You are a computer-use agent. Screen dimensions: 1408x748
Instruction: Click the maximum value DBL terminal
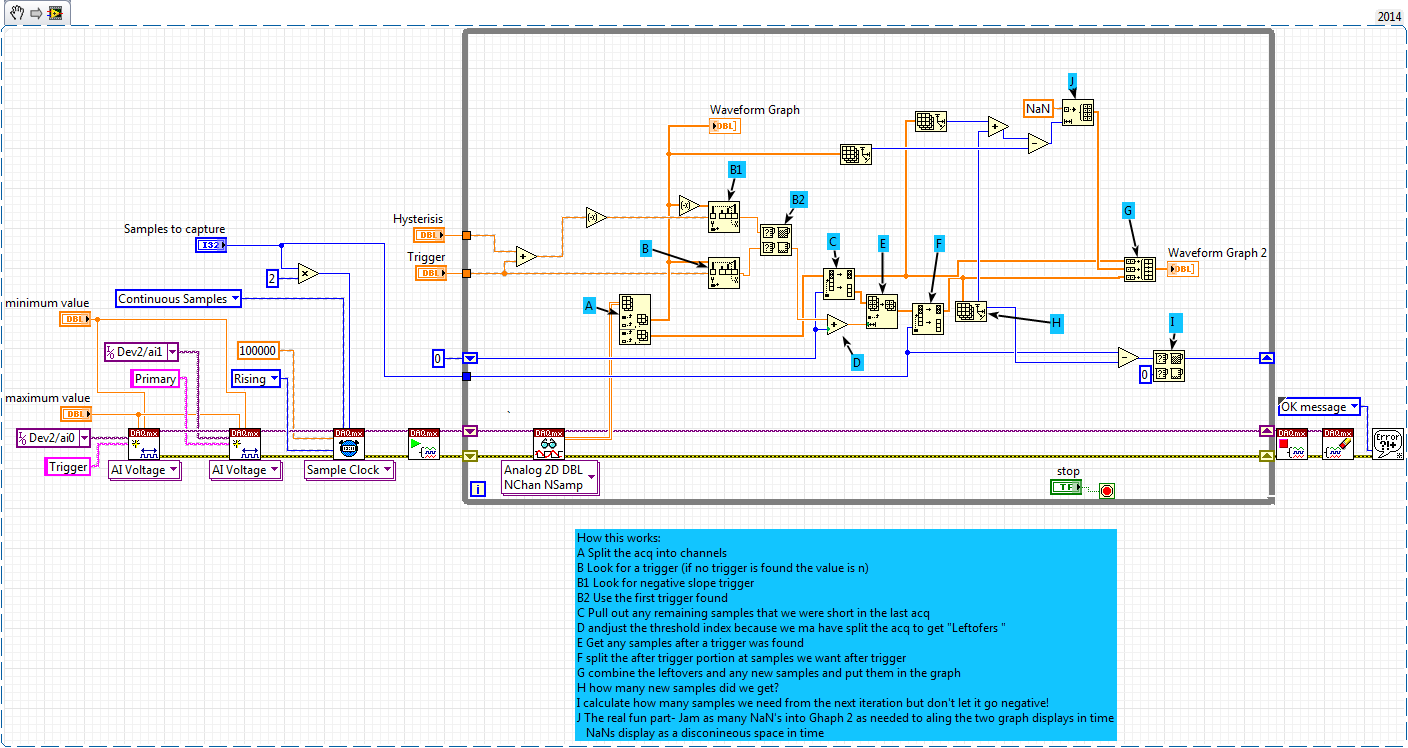[x=76, y=413]
